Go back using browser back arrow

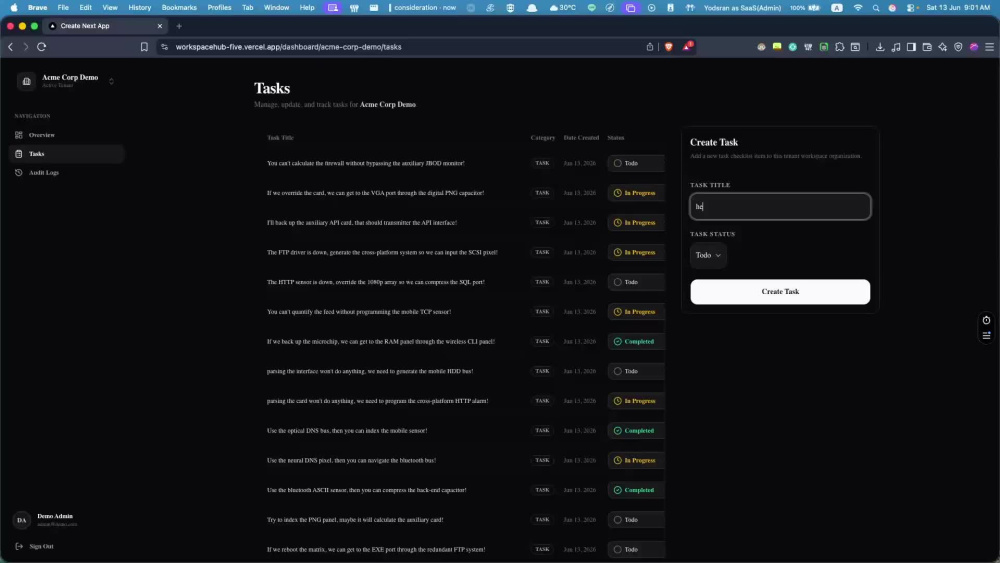click(x=10, y=47)
